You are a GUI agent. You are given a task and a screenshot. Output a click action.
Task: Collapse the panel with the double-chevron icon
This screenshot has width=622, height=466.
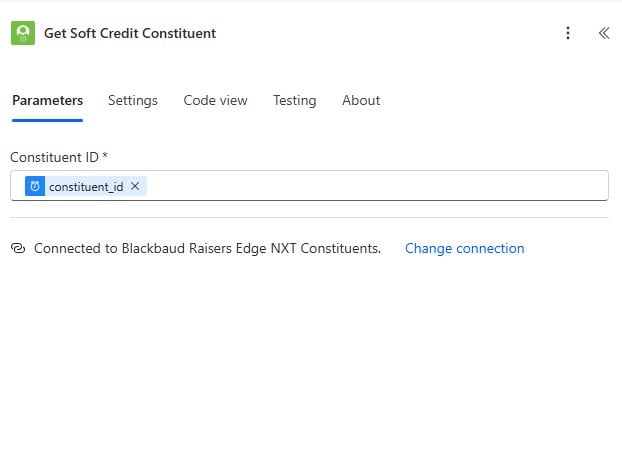pos(604,33)
